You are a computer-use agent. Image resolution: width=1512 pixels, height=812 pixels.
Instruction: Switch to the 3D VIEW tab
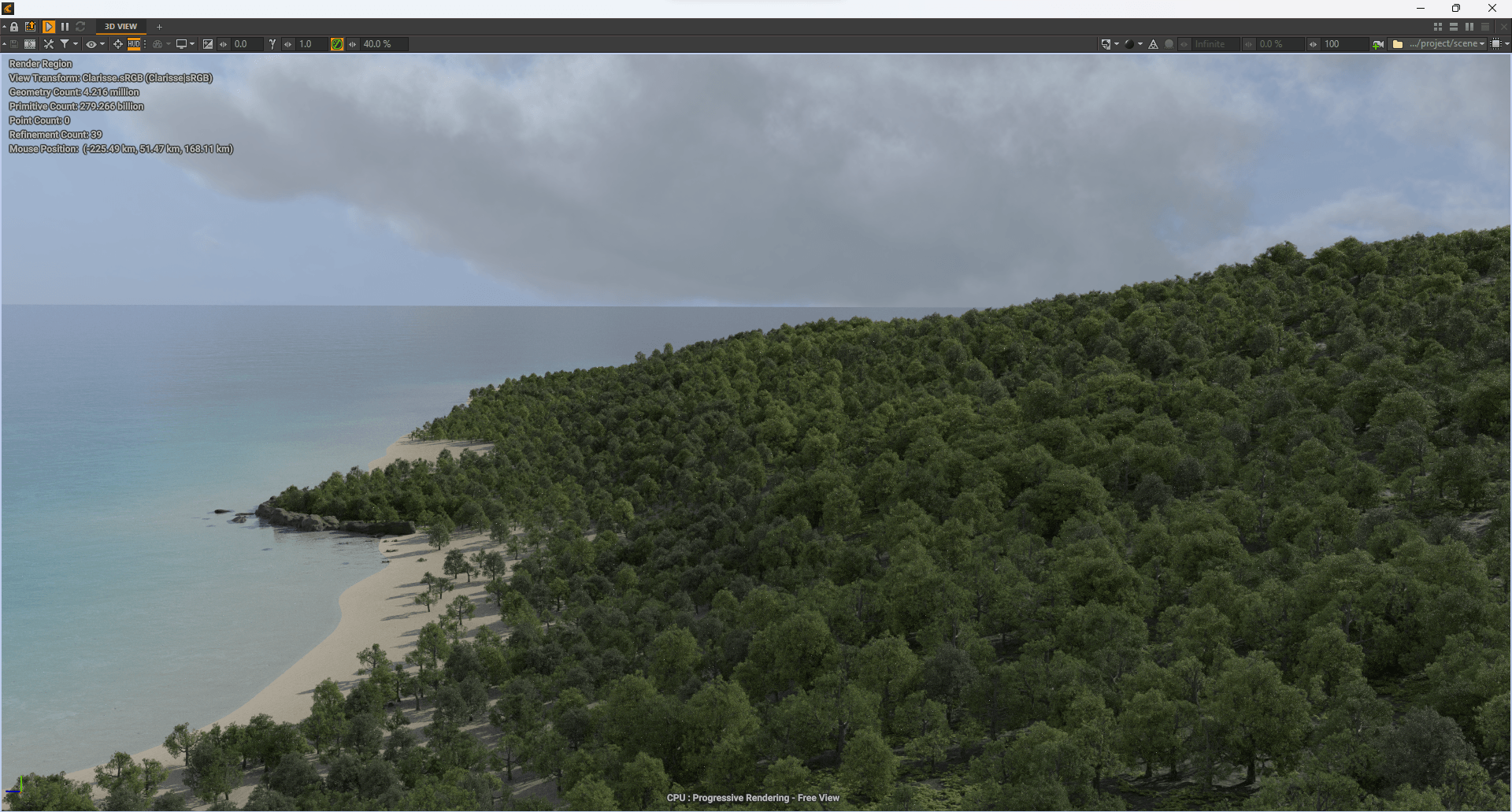coord(120,27)
